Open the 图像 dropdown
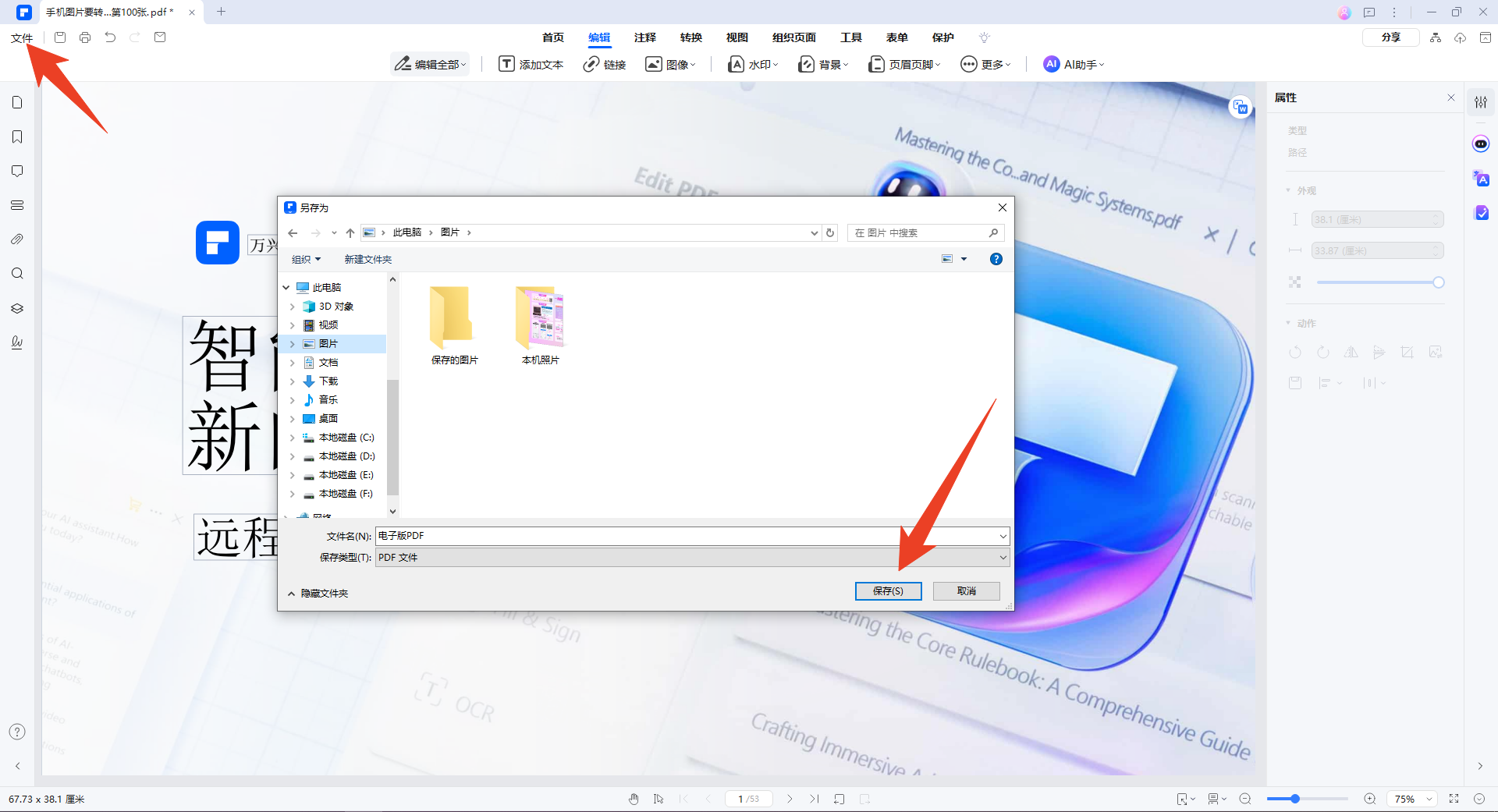This screenshot has height=812, width=1498. point(670,64)
